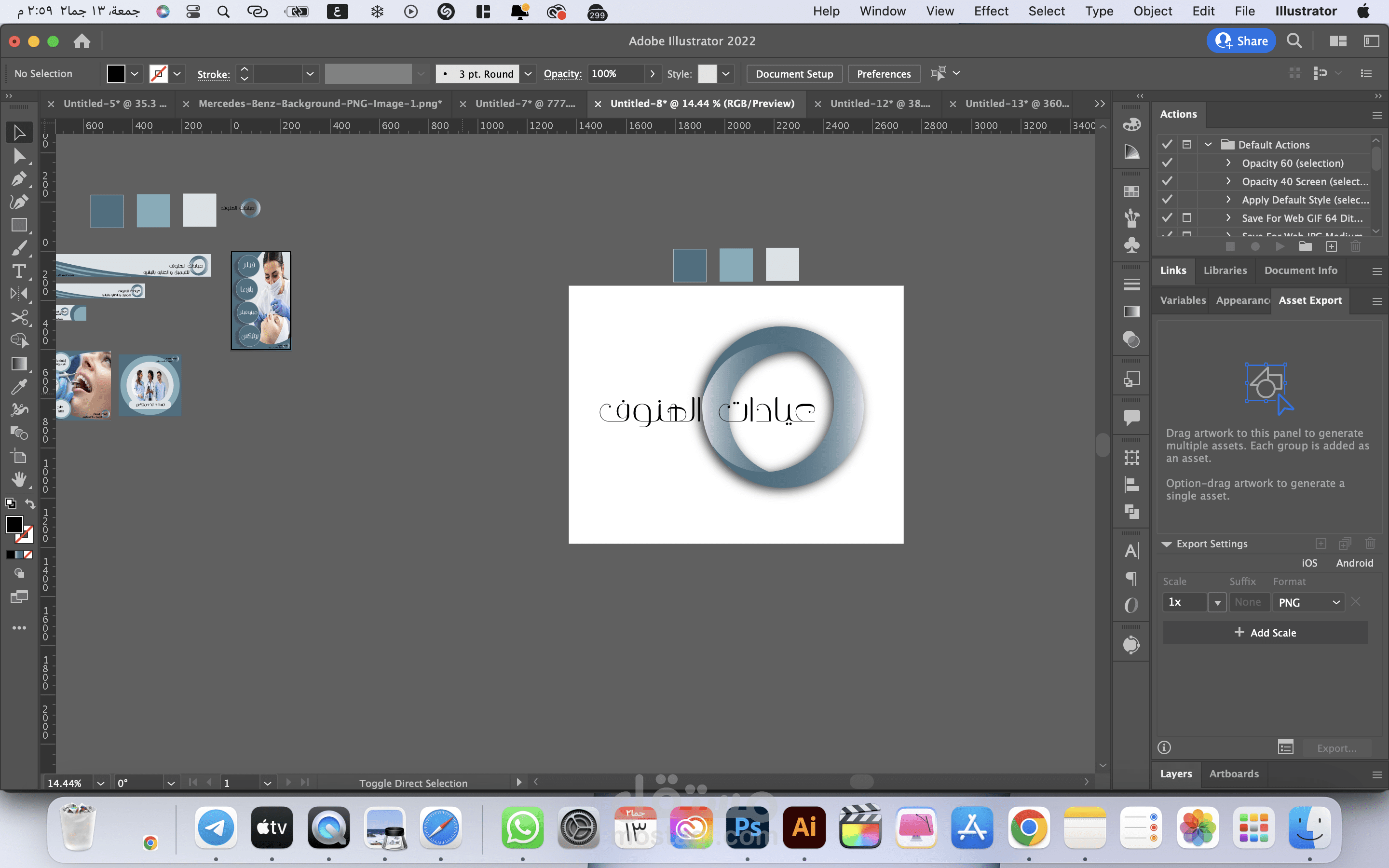Select the Rectangle tool

coord(18,225)
